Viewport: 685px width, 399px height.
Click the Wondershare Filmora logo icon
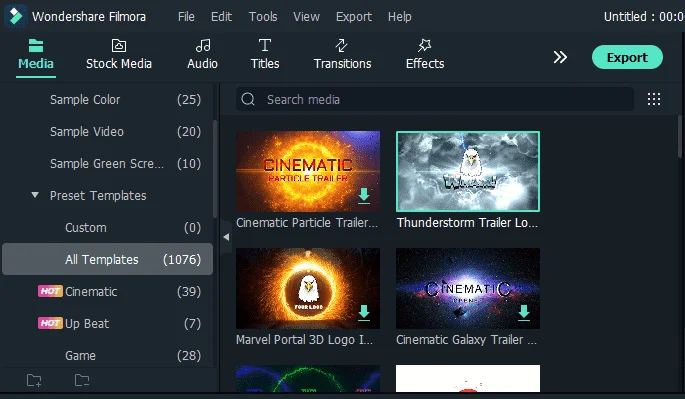16,16
